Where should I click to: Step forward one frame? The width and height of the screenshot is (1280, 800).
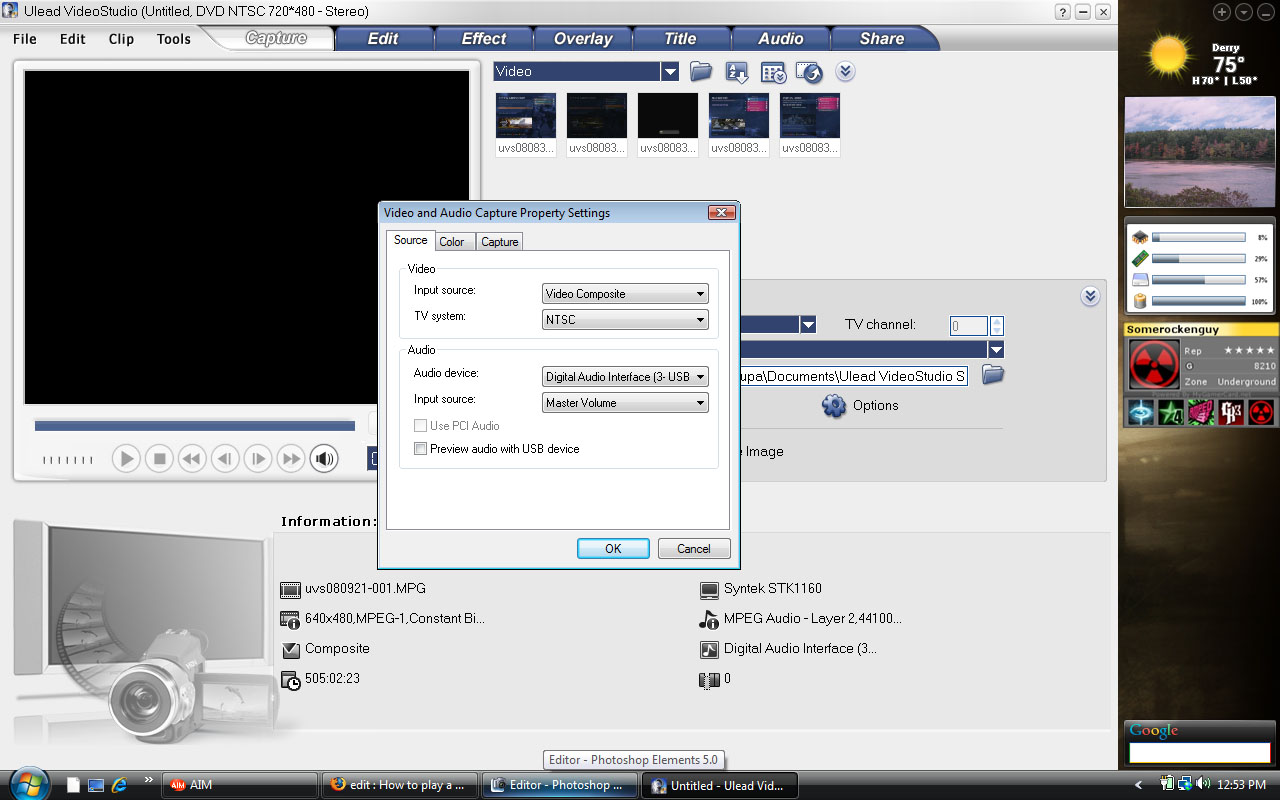coord(258,459)
